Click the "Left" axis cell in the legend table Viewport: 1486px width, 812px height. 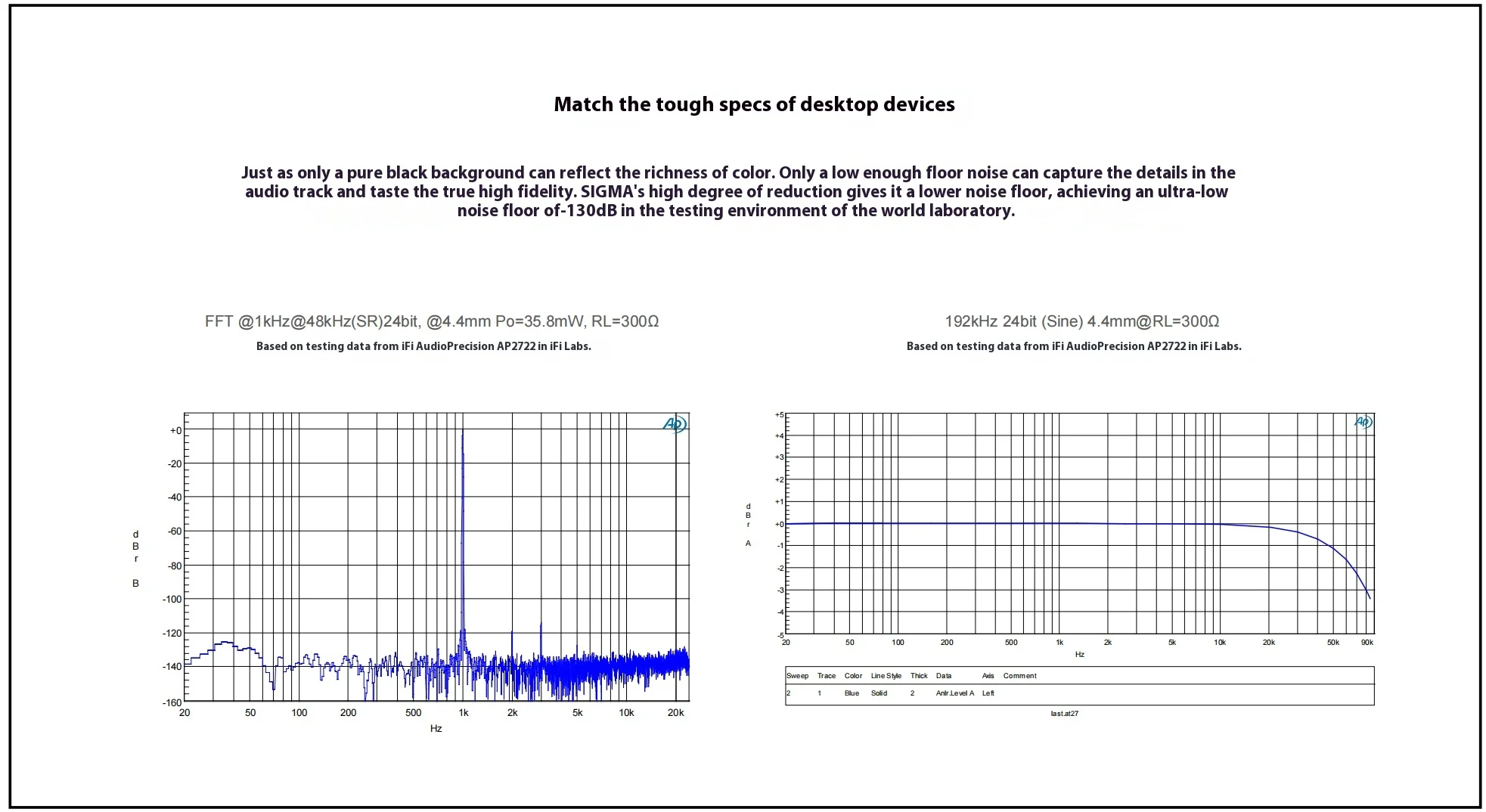click(988, 693)
